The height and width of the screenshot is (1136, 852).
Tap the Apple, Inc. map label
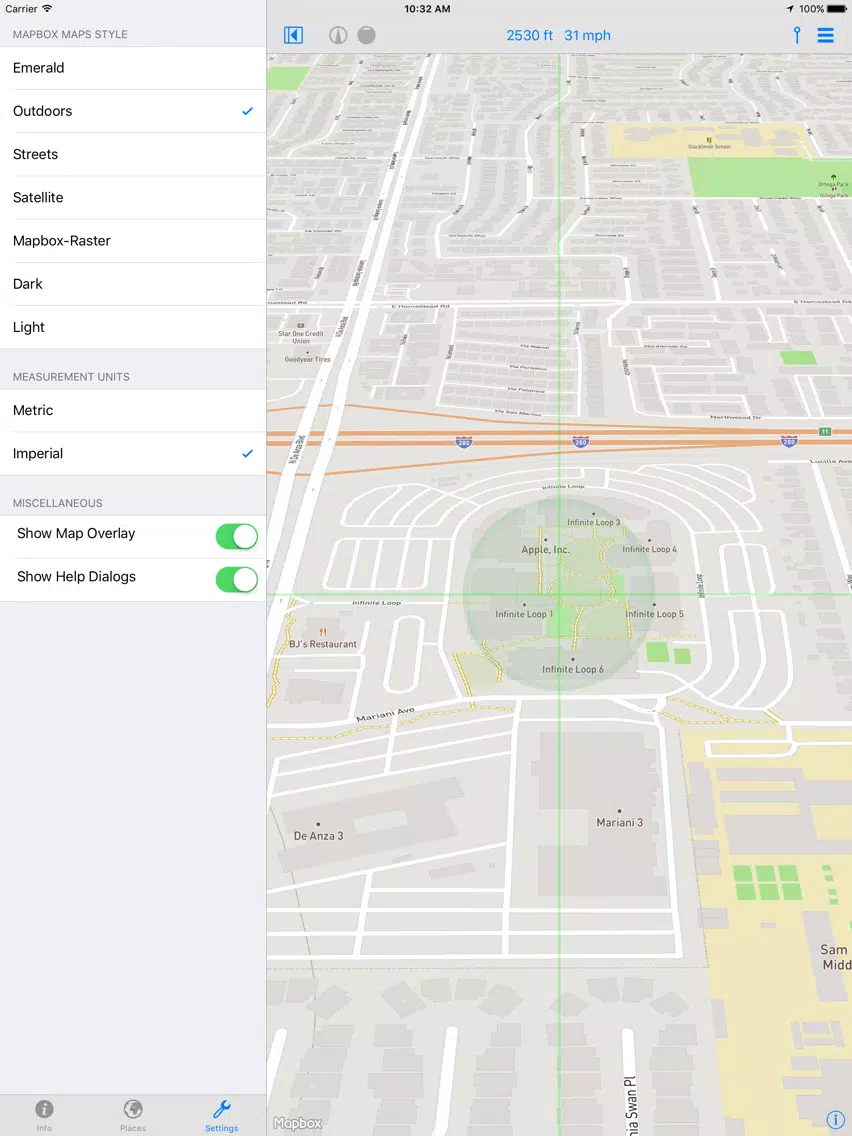546,550
